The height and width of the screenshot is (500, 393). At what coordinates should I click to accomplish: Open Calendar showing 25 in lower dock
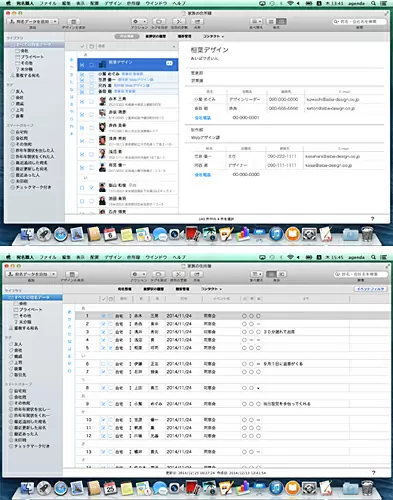[x=110, y=489]
